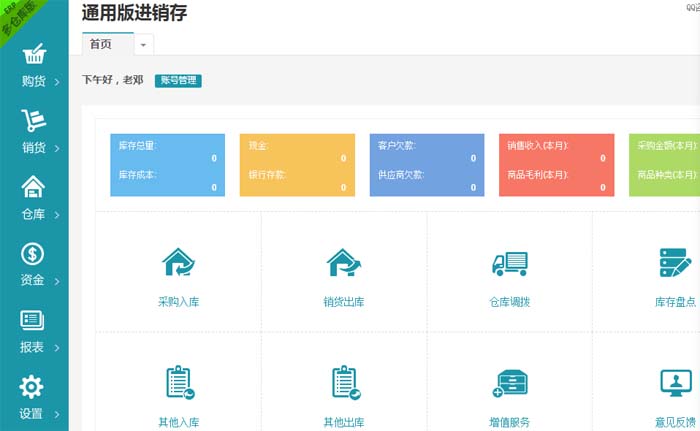The width and height of the screenshot is (700, 431).
Task: Click the 仓库调拨 truck icon
Action: (x=509, y=263)
